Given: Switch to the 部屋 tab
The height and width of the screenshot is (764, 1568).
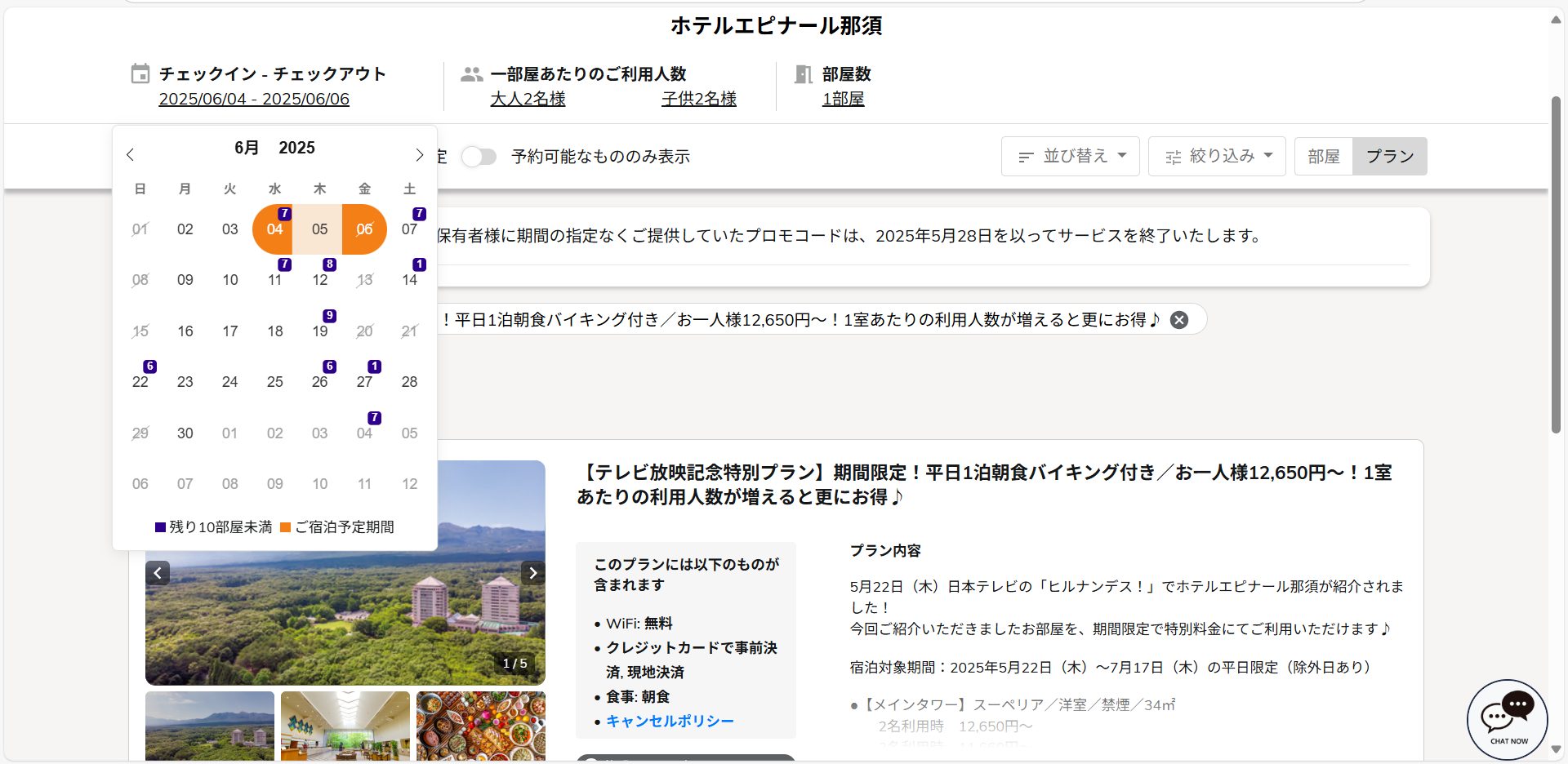Looking at the screenshot, I should [x=1323, y=156].
